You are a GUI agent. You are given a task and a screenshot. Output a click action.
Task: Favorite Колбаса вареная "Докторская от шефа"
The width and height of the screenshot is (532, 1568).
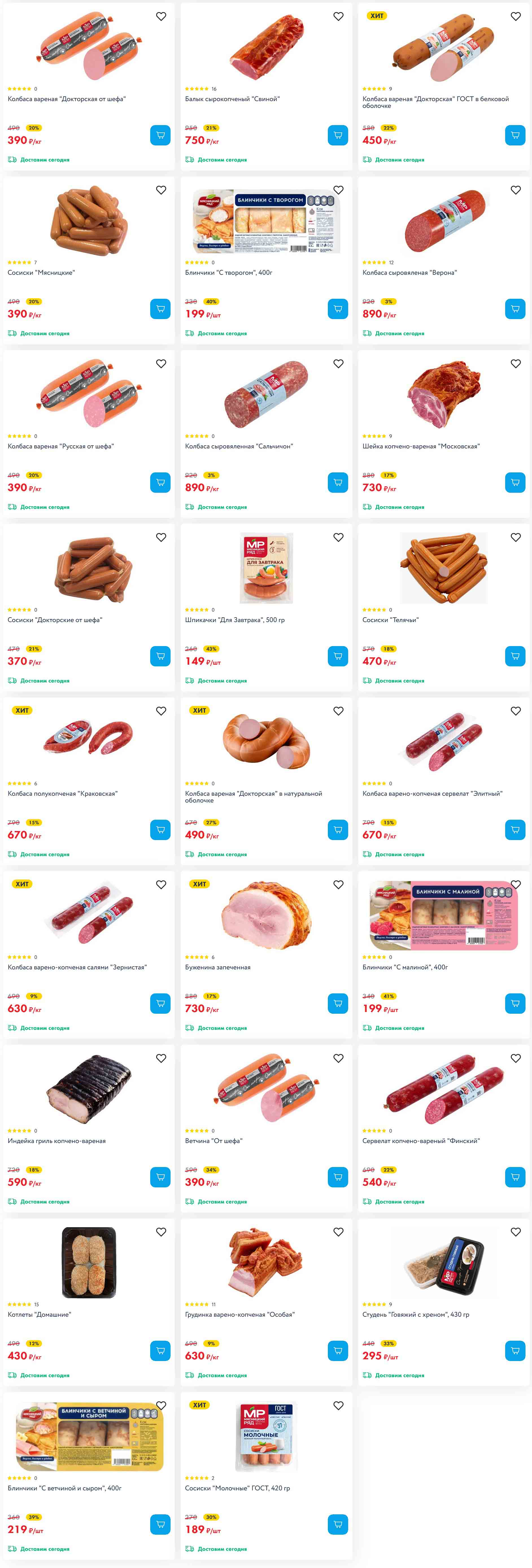[x=161, y=16]
